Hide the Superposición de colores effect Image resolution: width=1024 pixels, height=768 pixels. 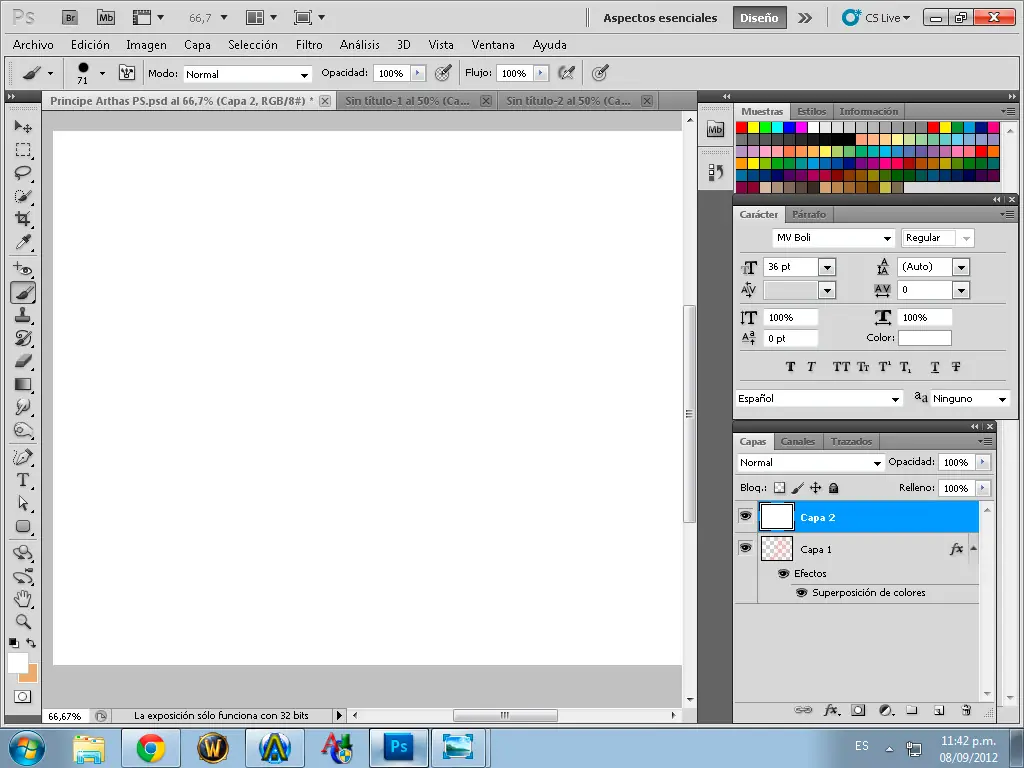pyautogui.click(x=801, y=592)
